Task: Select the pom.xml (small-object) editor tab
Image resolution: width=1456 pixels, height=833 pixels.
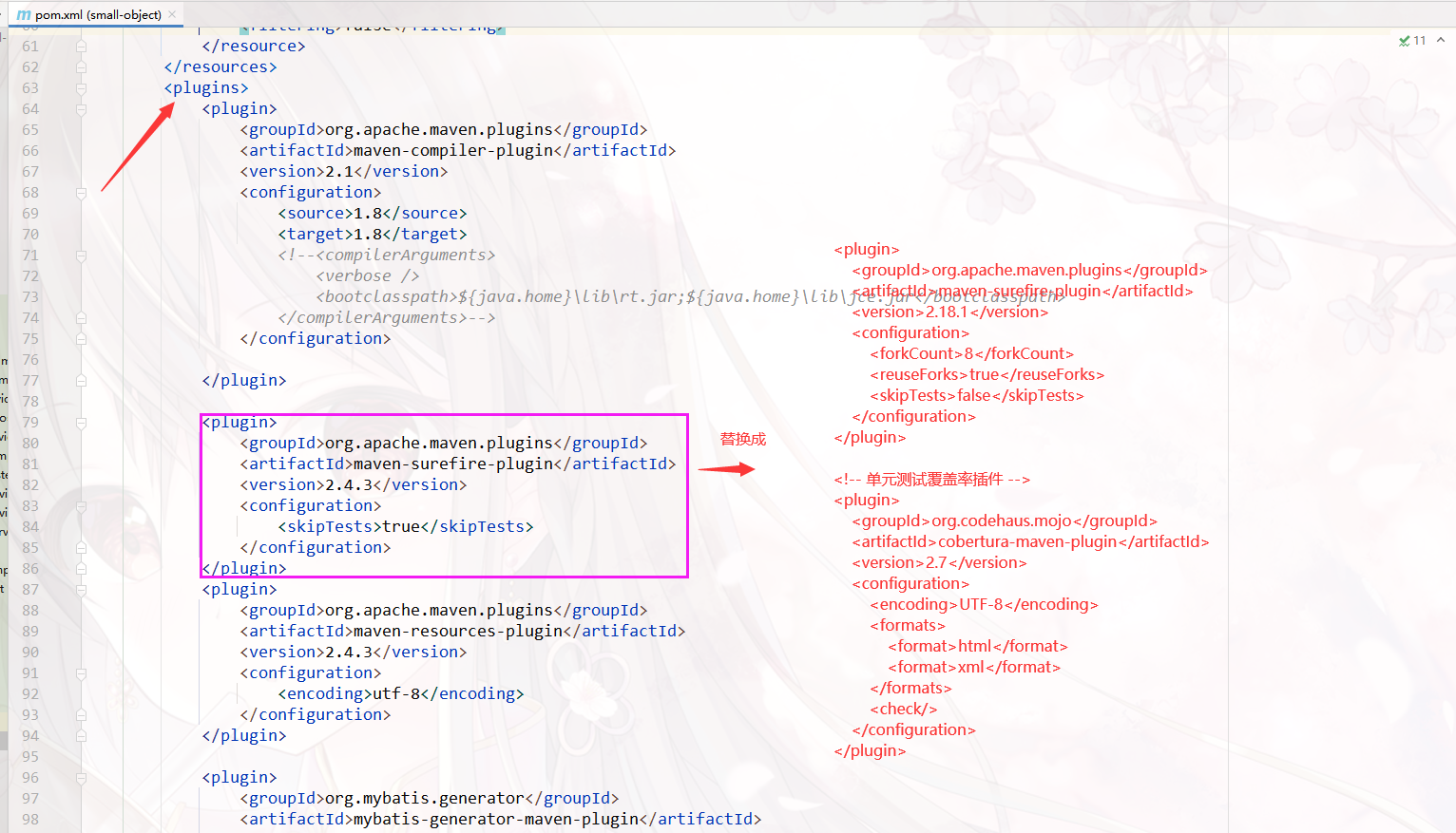Action: [96, 14]
